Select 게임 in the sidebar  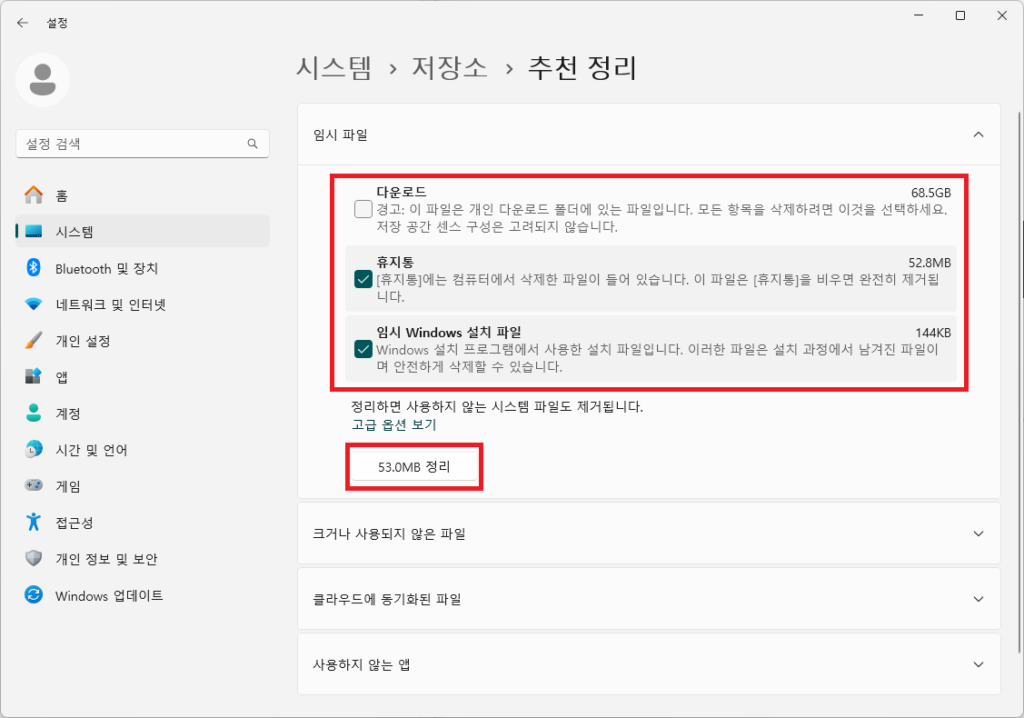coord(142,485)
